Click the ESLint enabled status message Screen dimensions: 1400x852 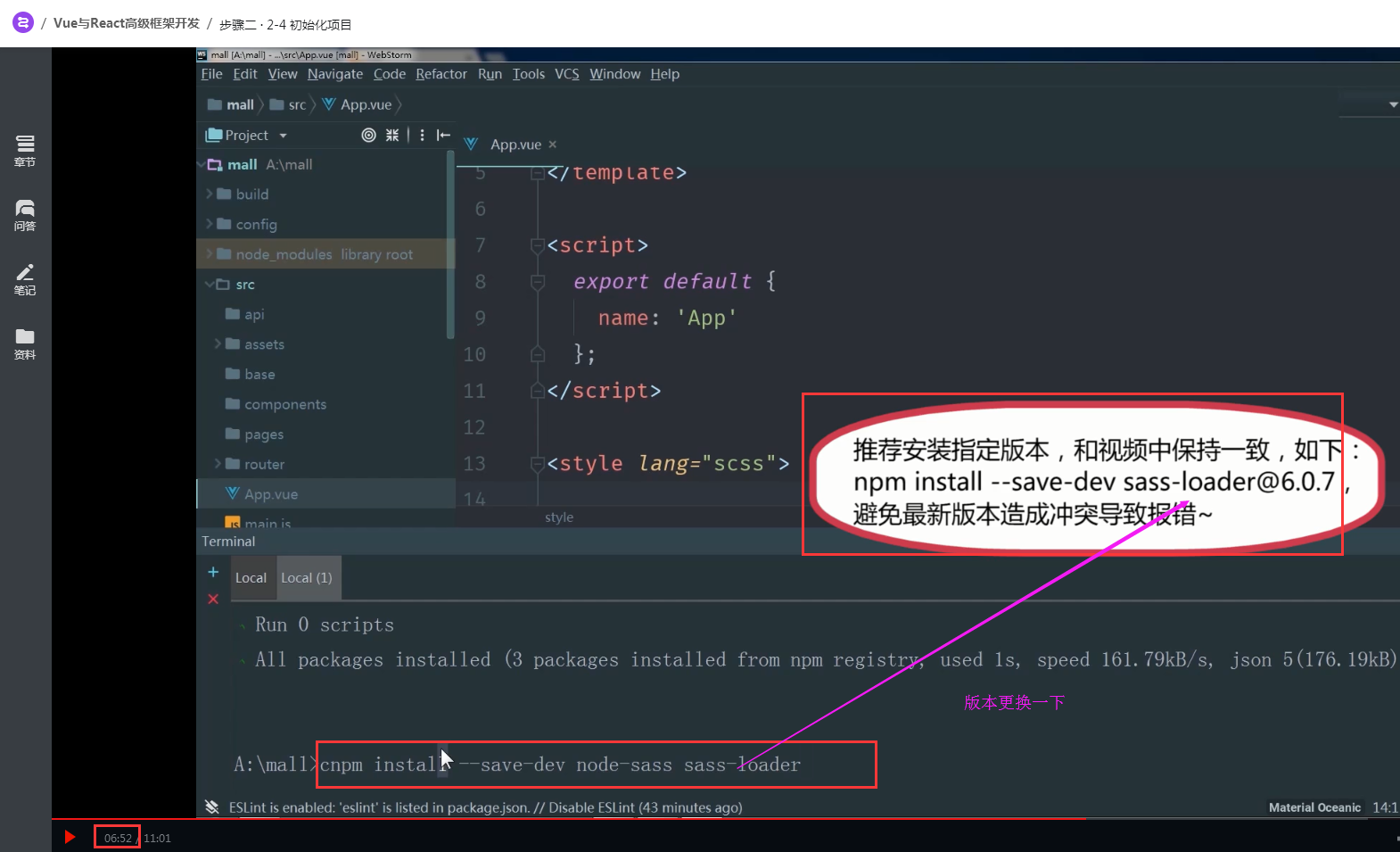485,807
